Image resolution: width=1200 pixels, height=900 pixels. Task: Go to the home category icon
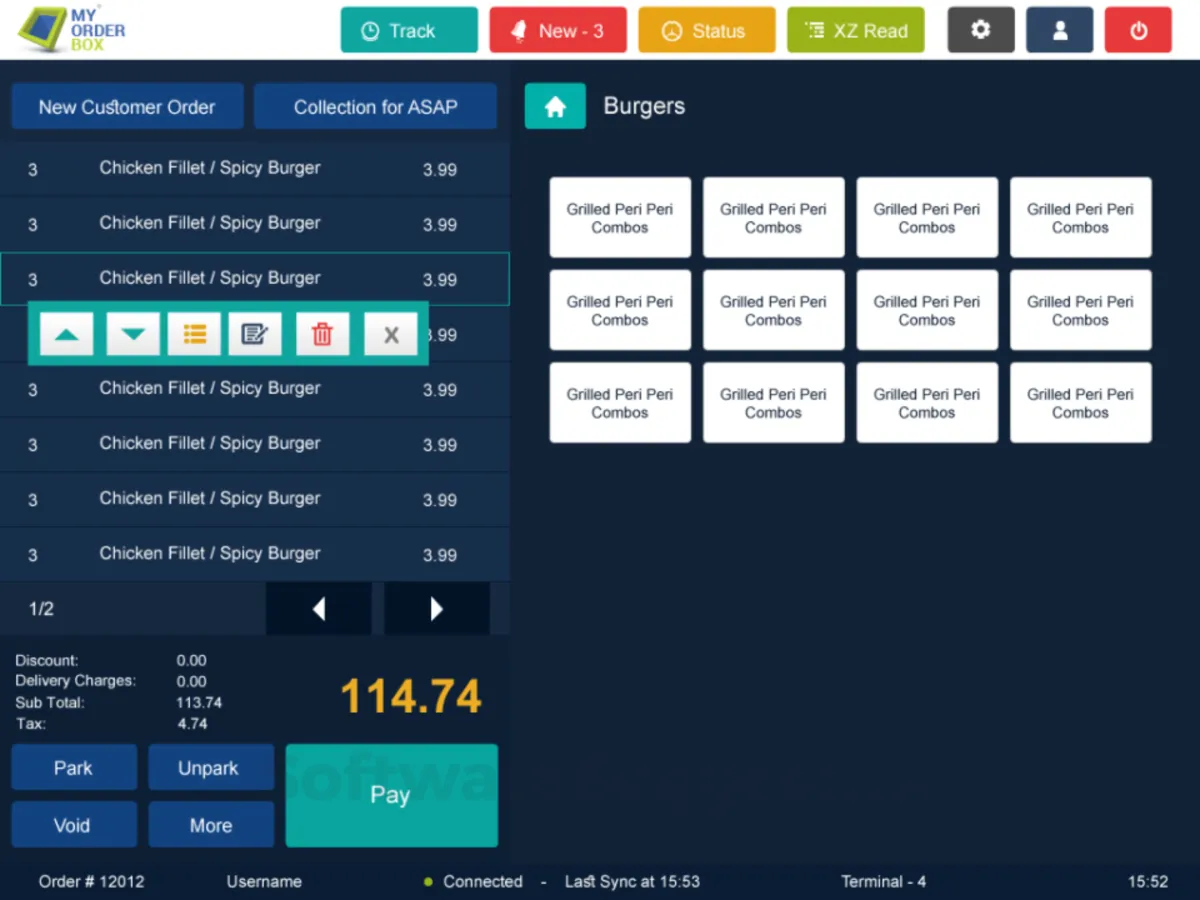click(555, 107)
